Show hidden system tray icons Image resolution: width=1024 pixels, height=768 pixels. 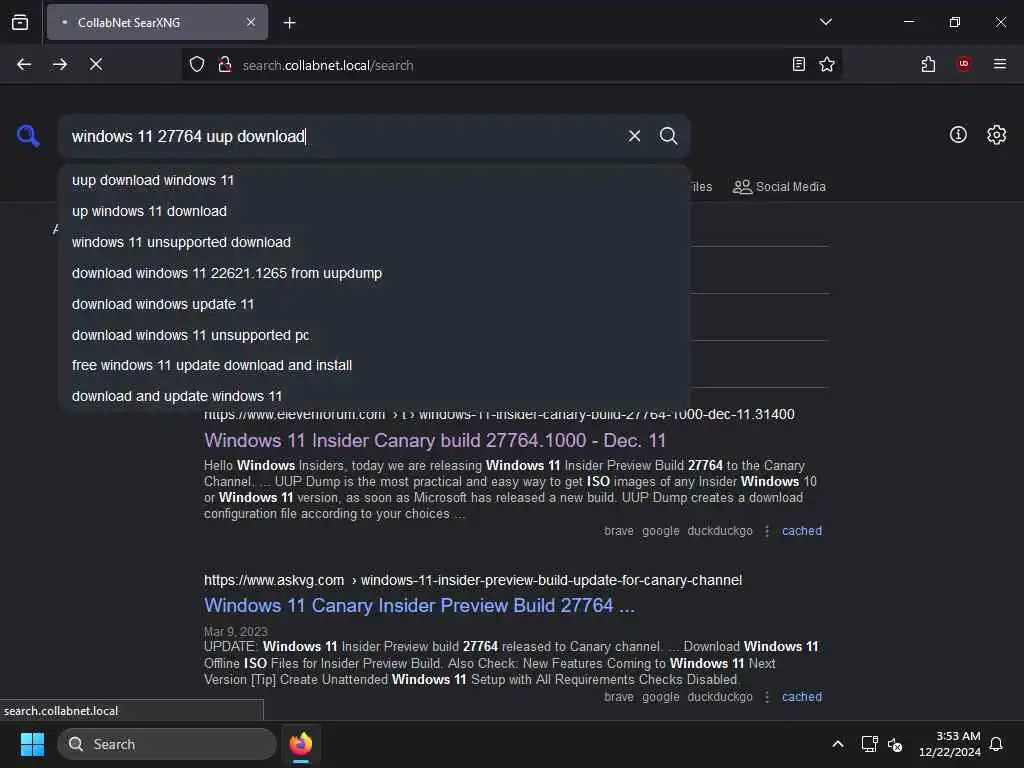pos(838,744)
